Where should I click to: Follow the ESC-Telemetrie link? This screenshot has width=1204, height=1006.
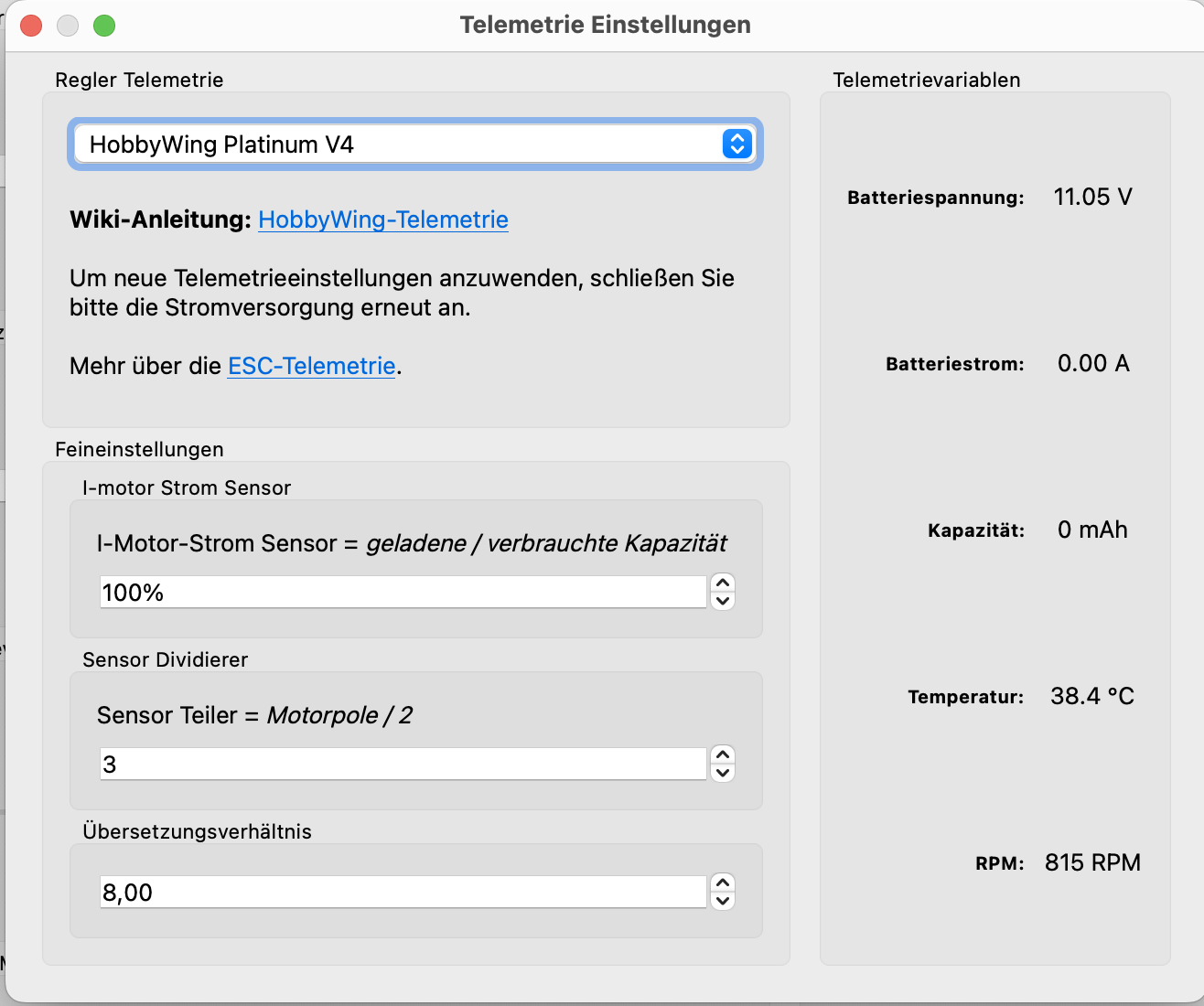pos(311,366)
